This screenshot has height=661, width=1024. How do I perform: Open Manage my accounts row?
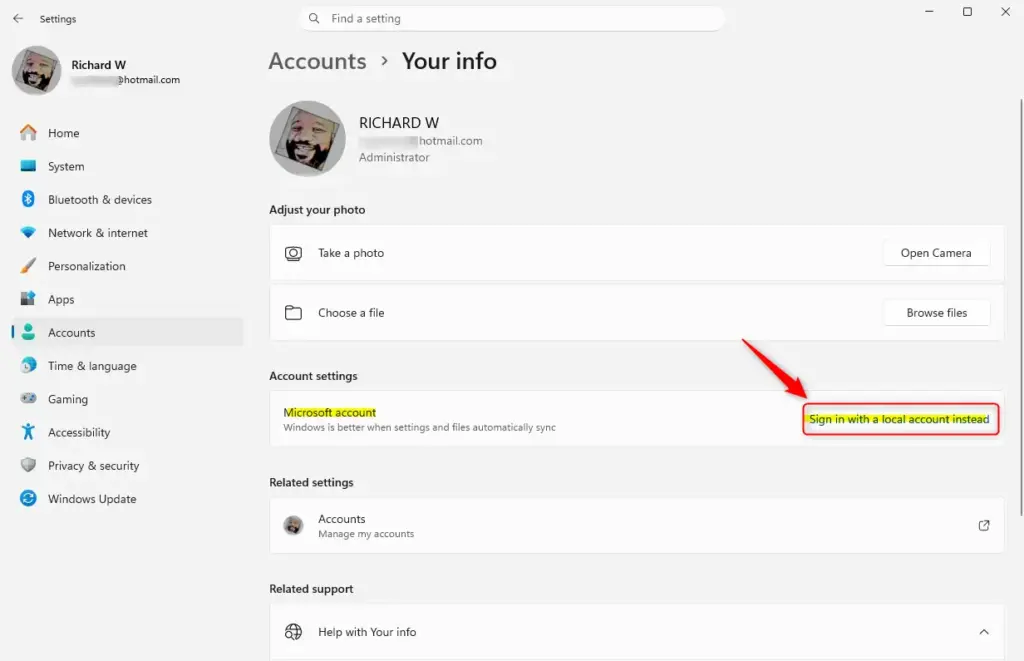pyautogui.click(x=636, y=525)
